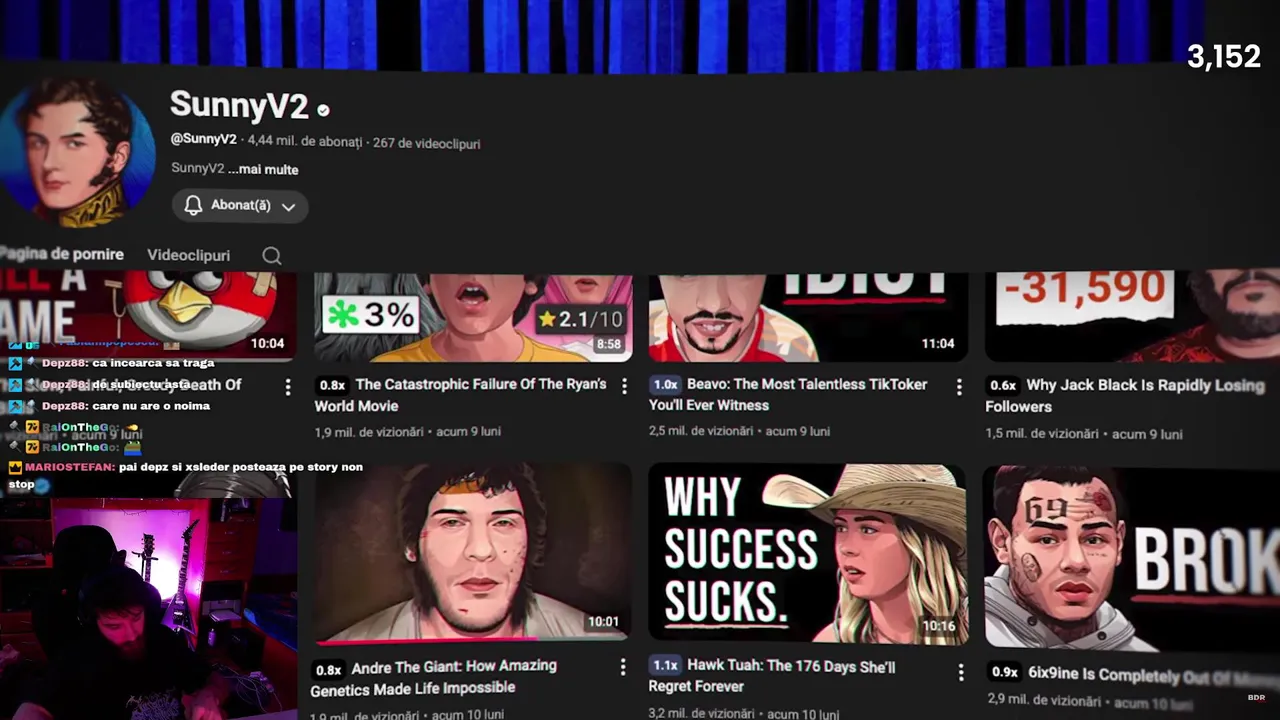1280x720 pixels.
Task: Click the 10:16 duration on Hawk Tuah thumbnail
Action: point(939,626)
